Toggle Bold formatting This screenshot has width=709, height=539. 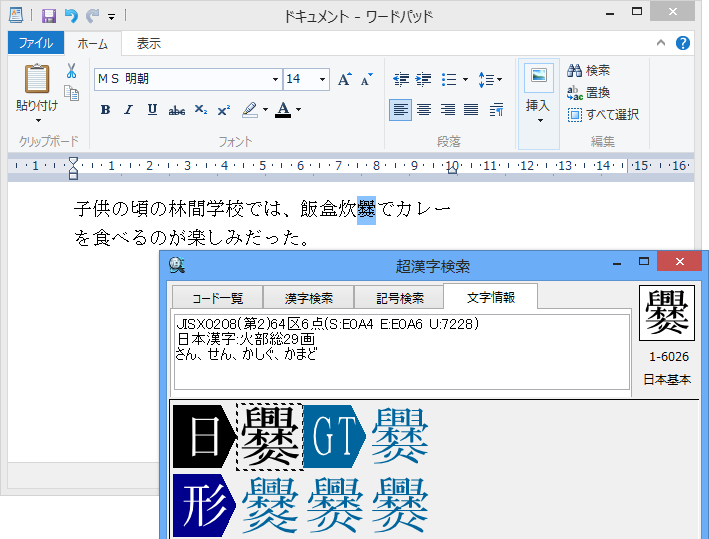click(x=105, y=110)
